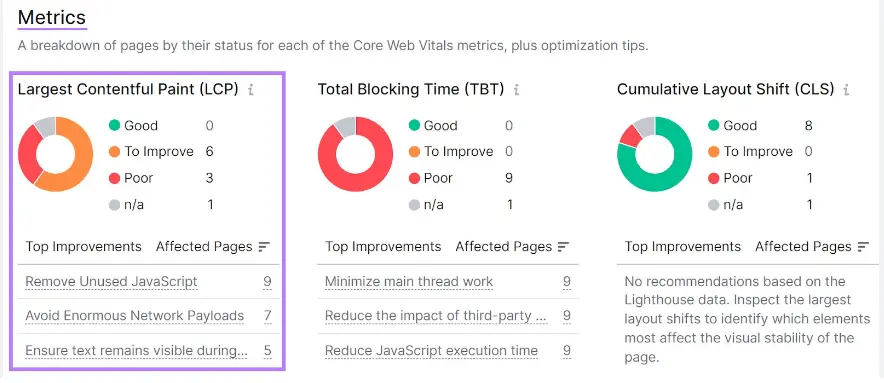The width and height of the screenshot is (884, 383).
Task: View 7 pages affected by network payloads
Action: (x=268, y=316)
